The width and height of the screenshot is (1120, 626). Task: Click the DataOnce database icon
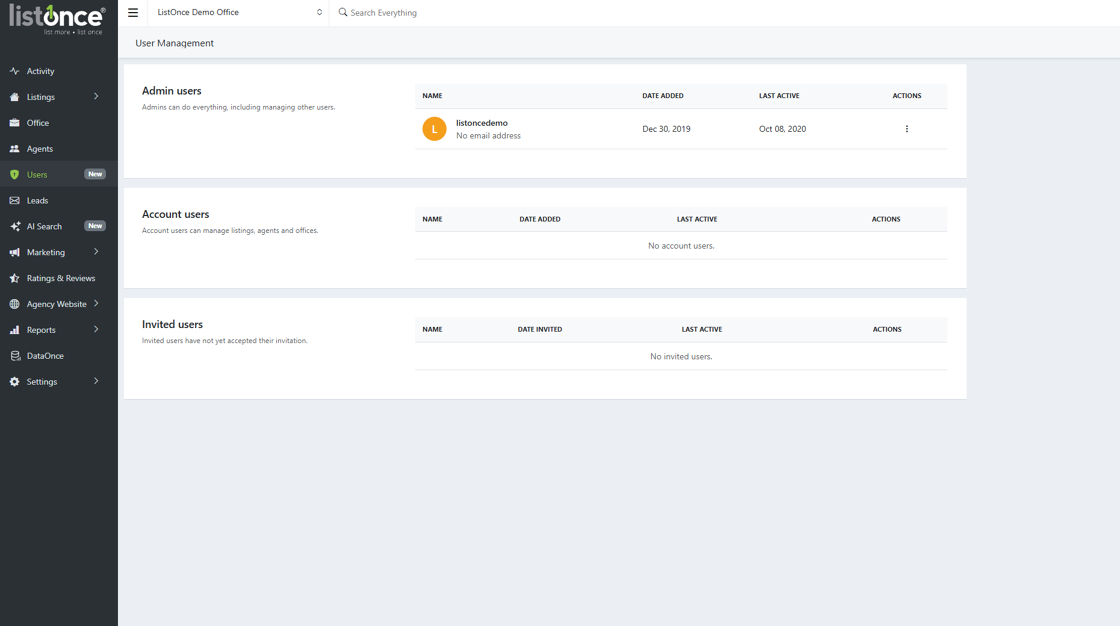(14, 356)
